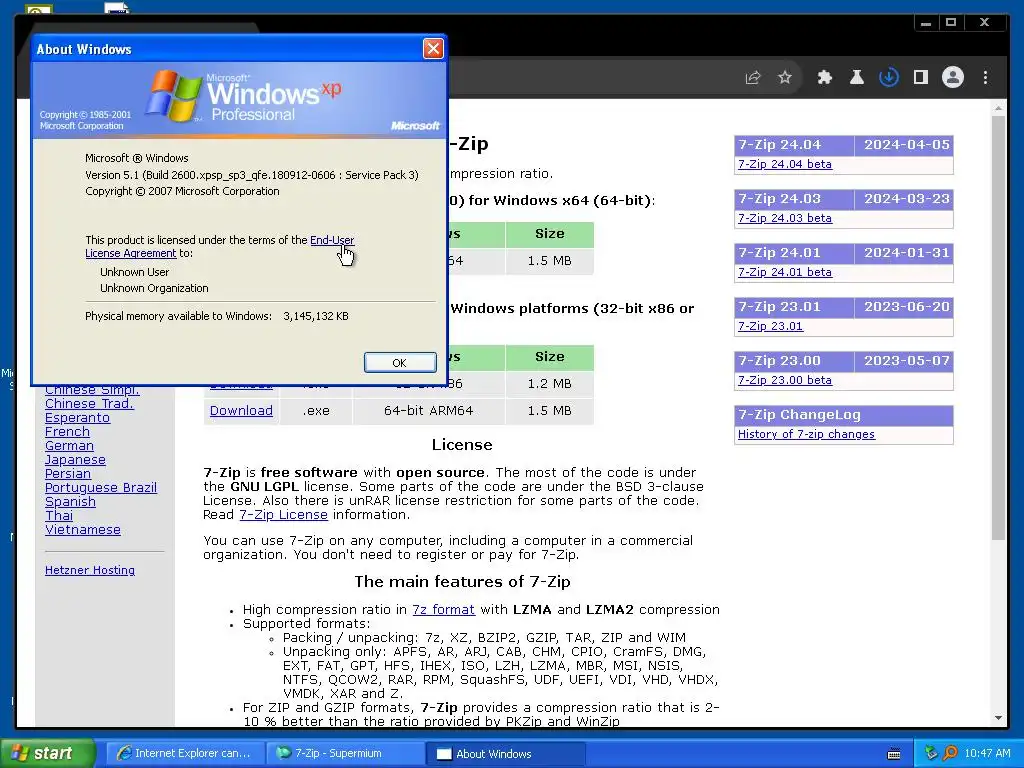Open History of 7-zip changes link

(806, 434)
